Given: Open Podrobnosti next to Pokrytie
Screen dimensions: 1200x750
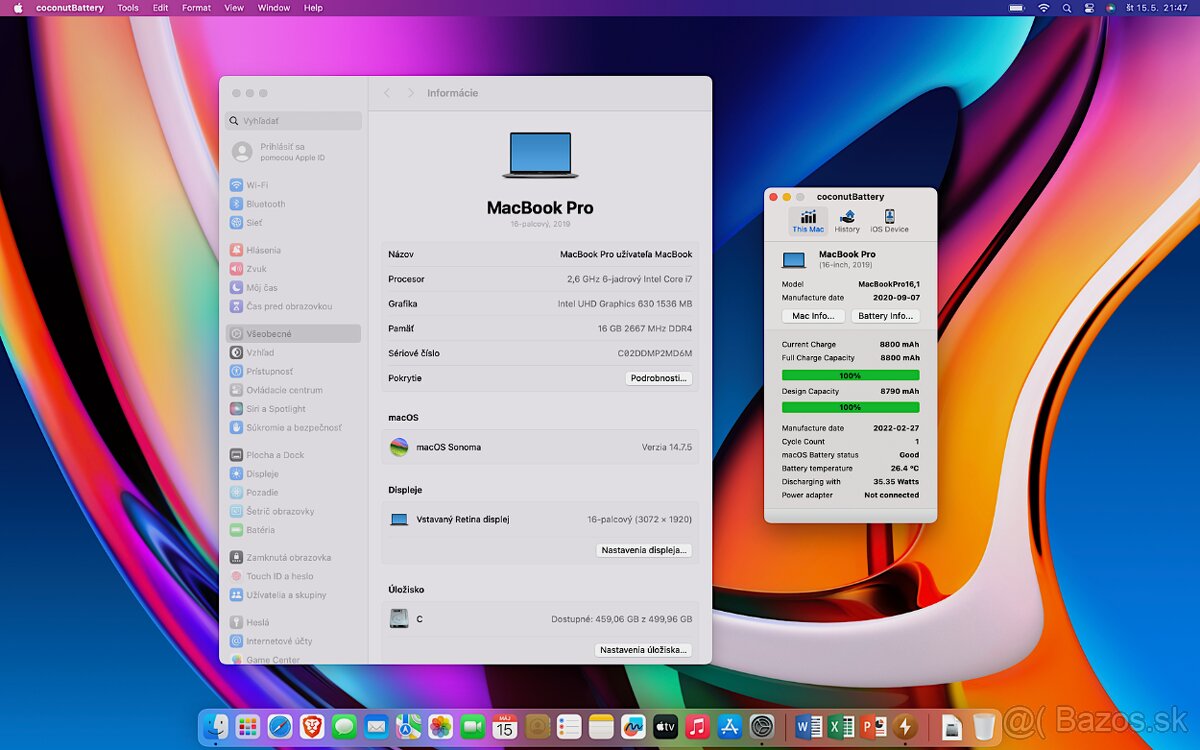Looking at the screenshot, I should tap(659, 378).
